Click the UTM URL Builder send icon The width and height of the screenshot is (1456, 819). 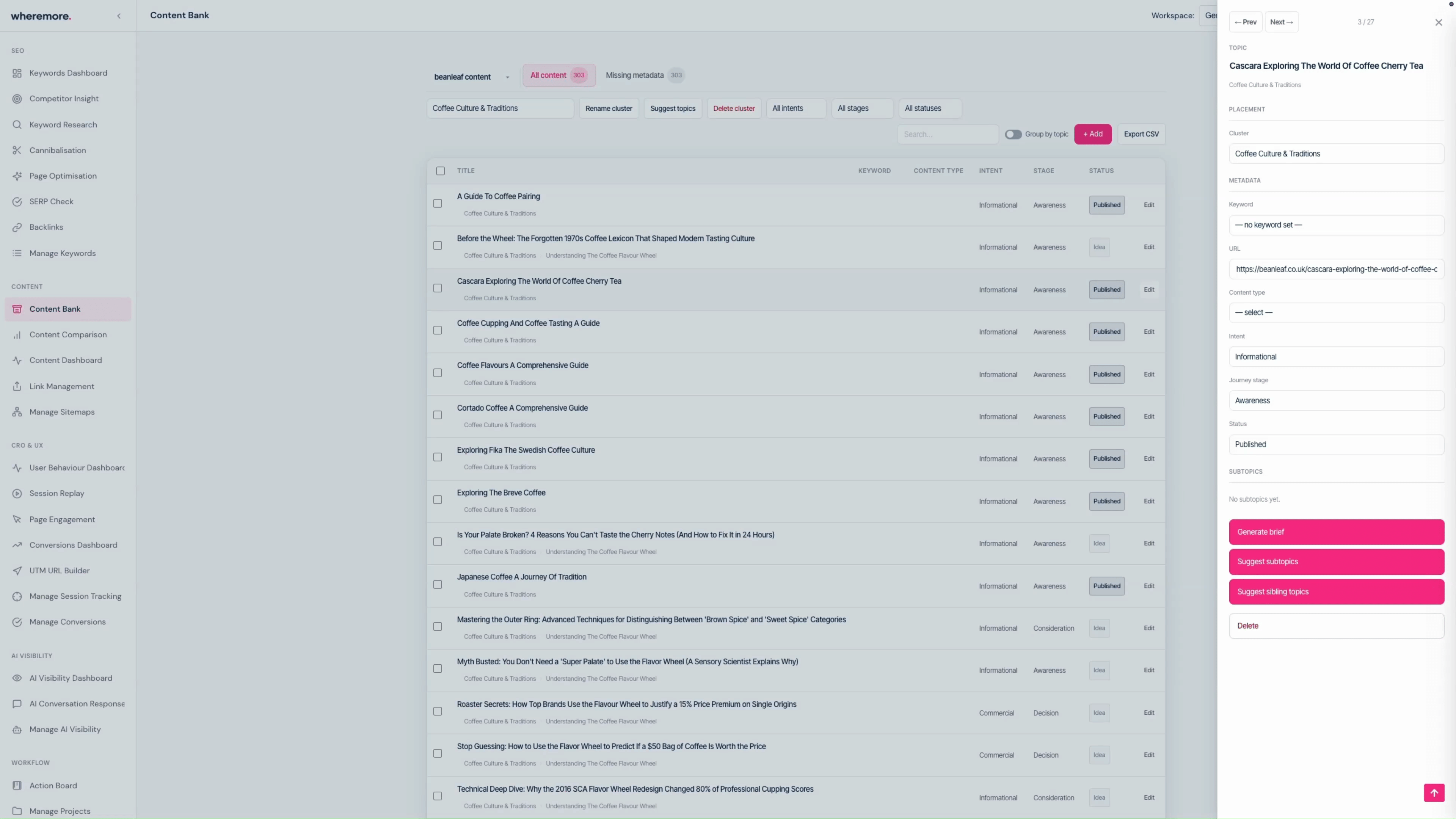pyautogui.click(x=17, y=570)
